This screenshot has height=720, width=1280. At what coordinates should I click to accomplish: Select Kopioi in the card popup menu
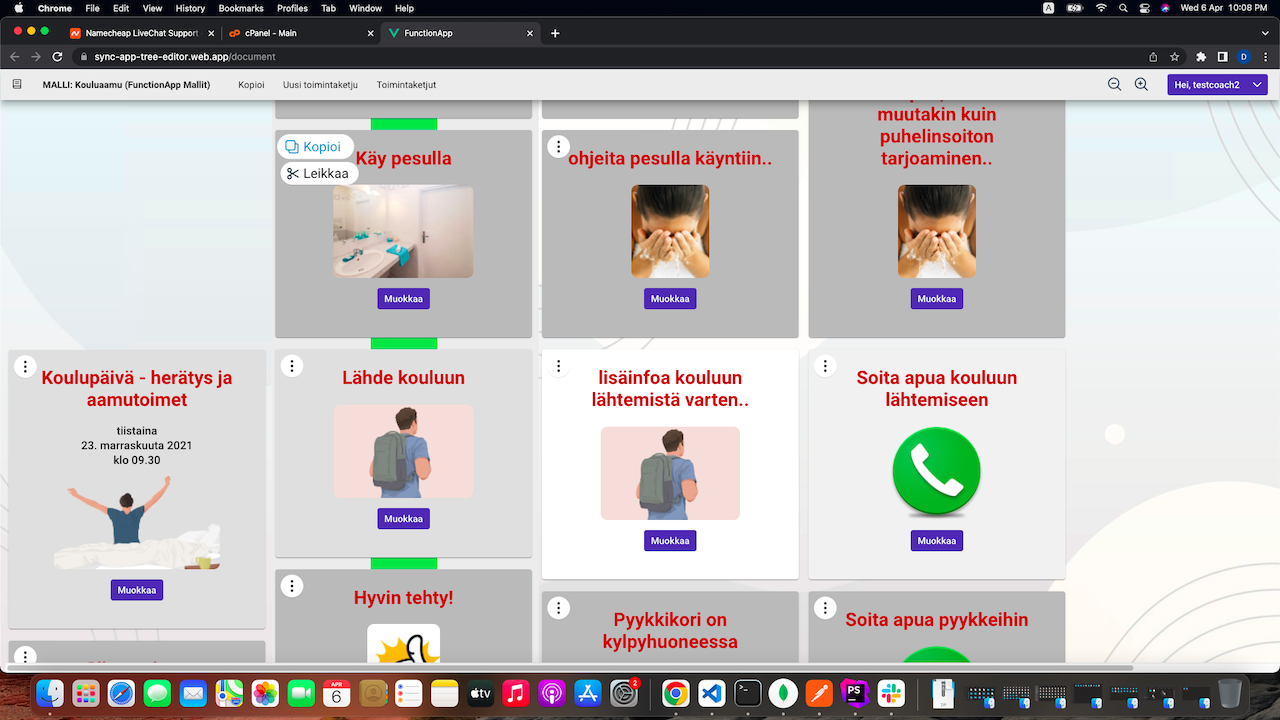[314, 147]
